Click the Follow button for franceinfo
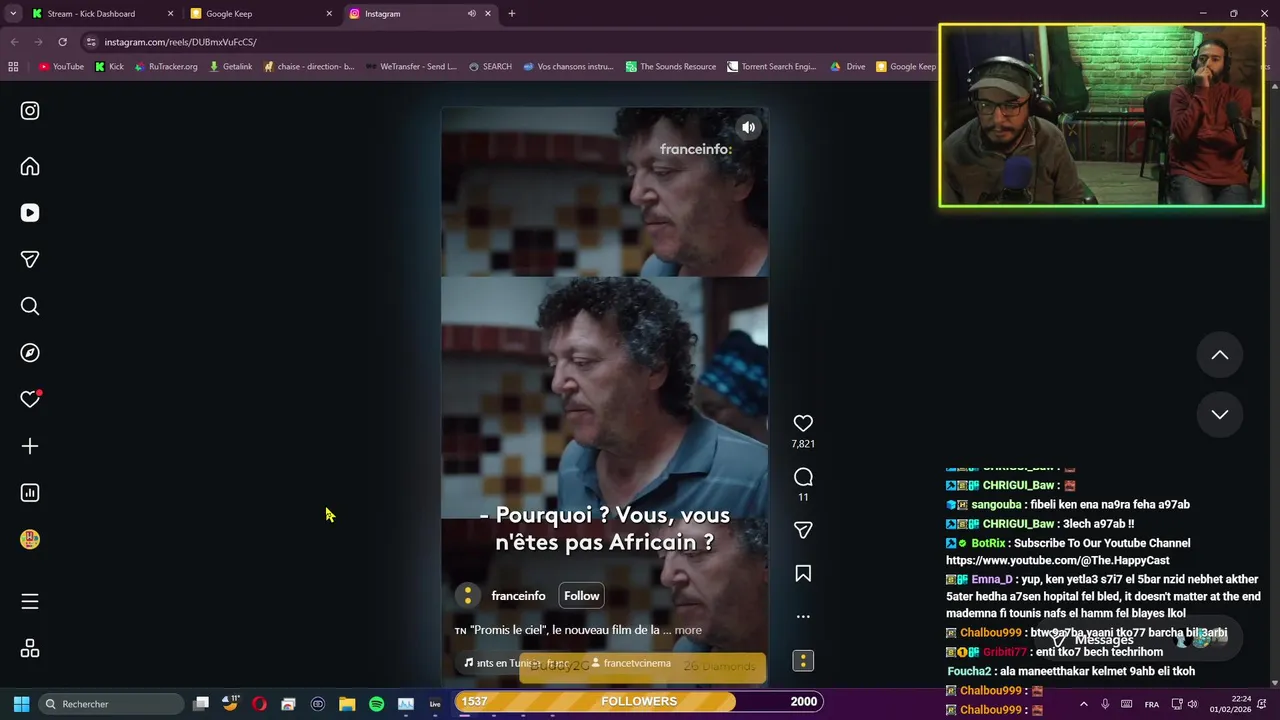The image size is (1280, 720). tap(581, 596)
